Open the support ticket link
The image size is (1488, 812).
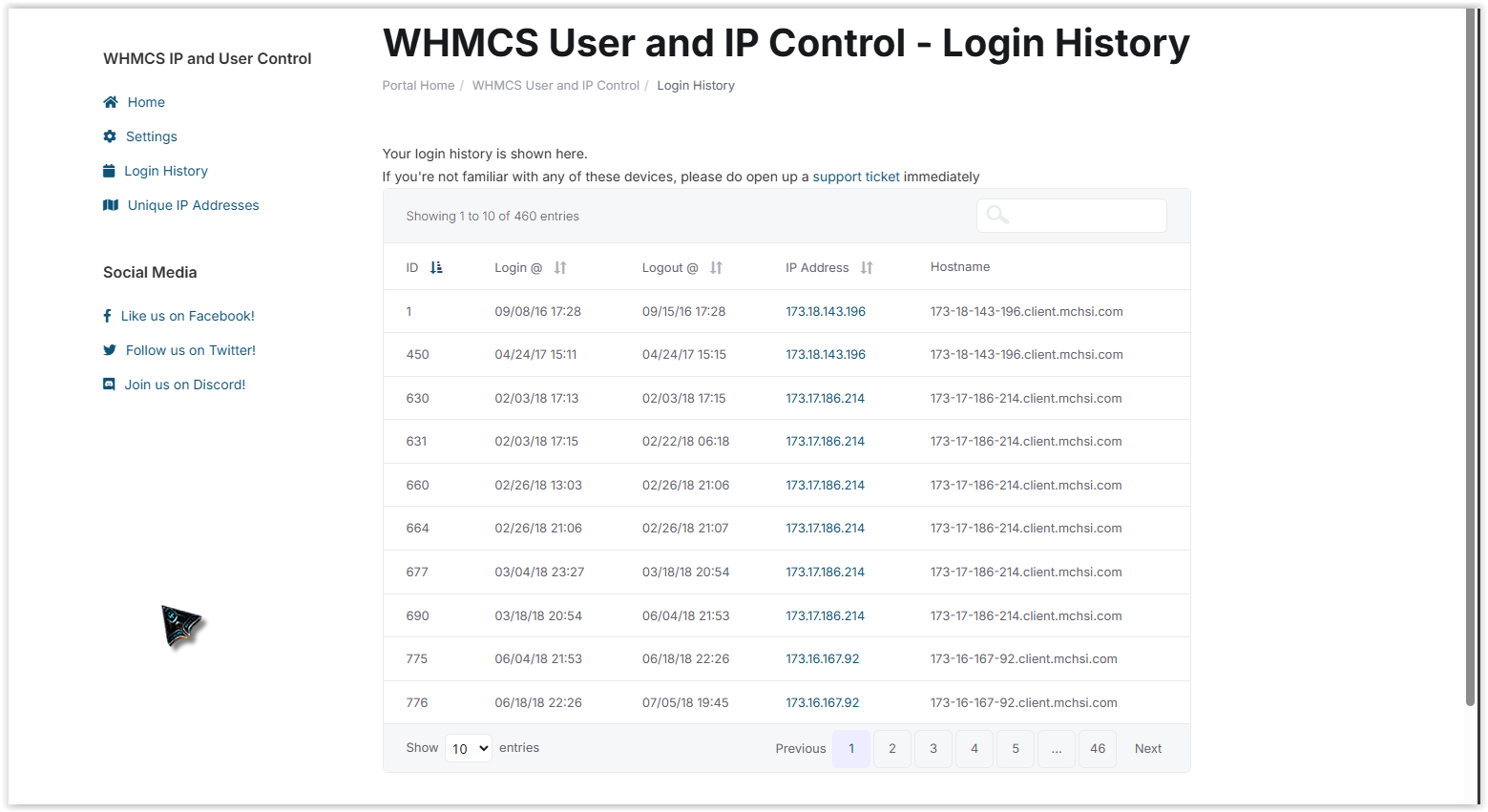click(x=856, y=177)
